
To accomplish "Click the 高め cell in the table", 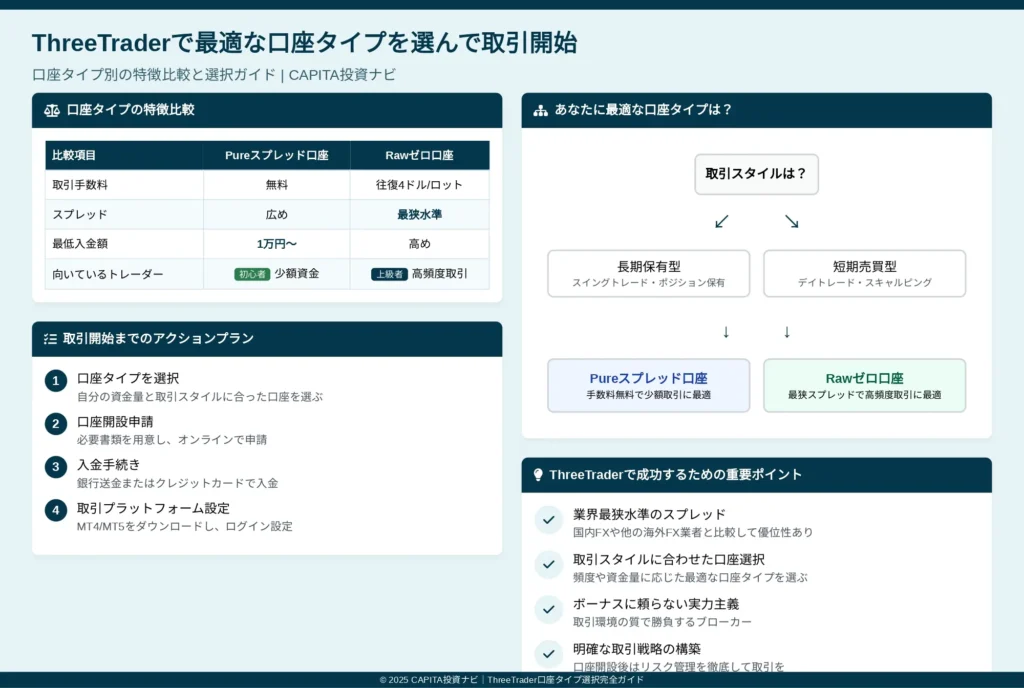I will (420, 243).
